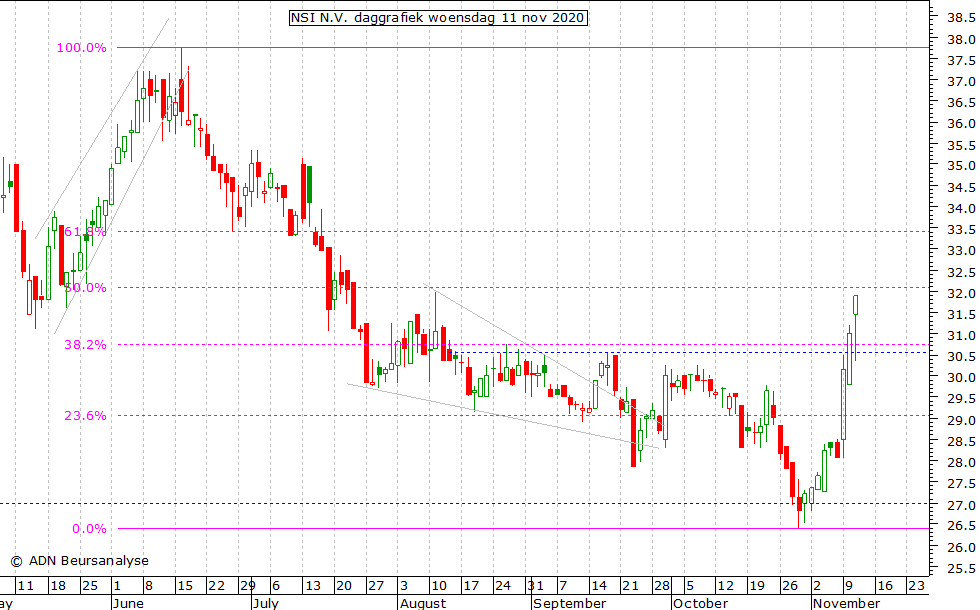Viewport: 980px width, 610px height.
Task: Click the 37.0 price axis label
Action: tap(961, 81)
